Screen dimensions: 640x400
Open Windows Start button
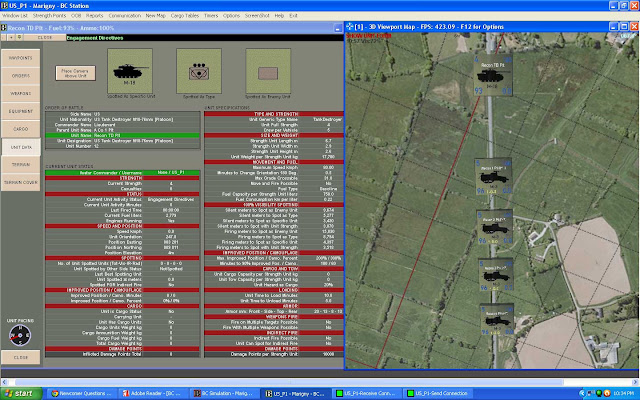[20, 393]
